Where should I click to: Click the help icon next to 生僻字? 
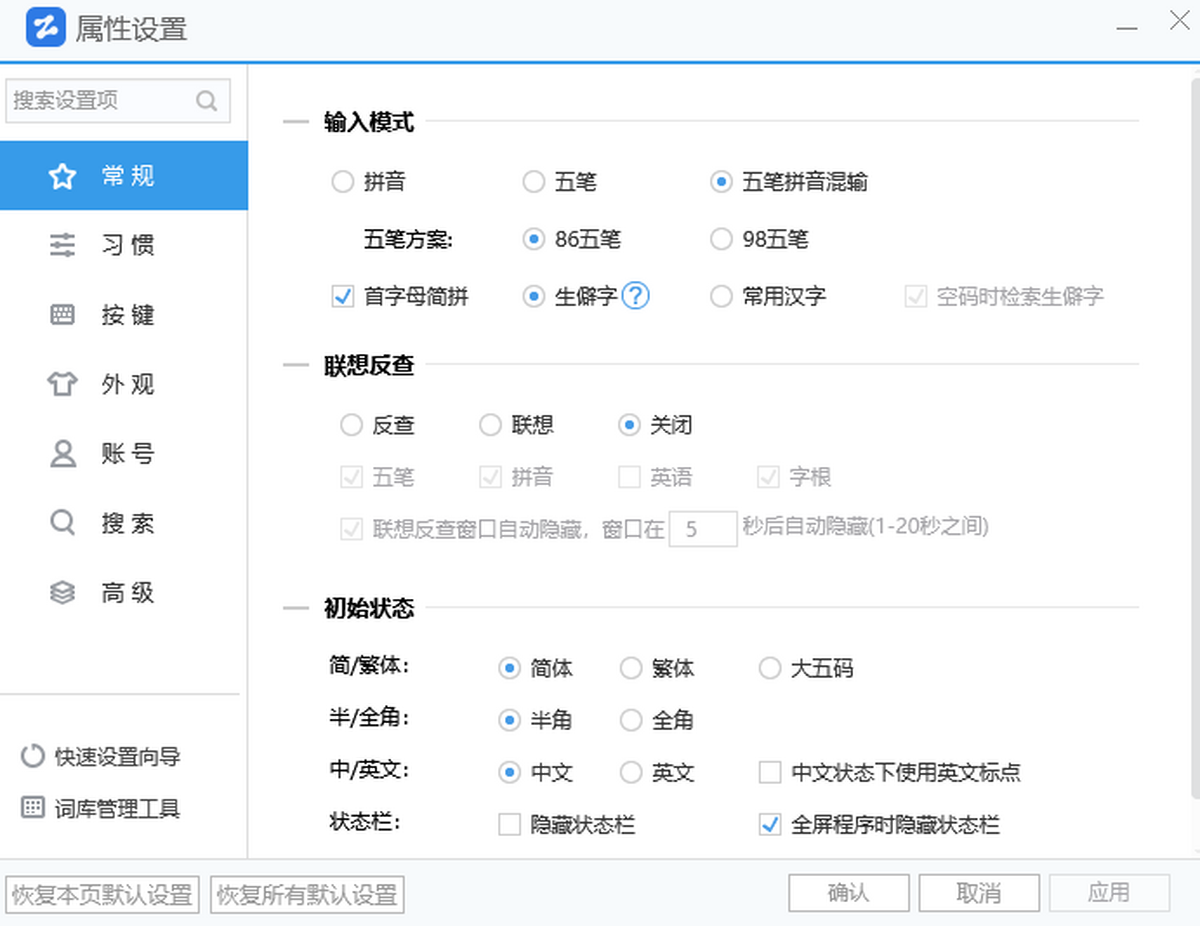(637, 296)
